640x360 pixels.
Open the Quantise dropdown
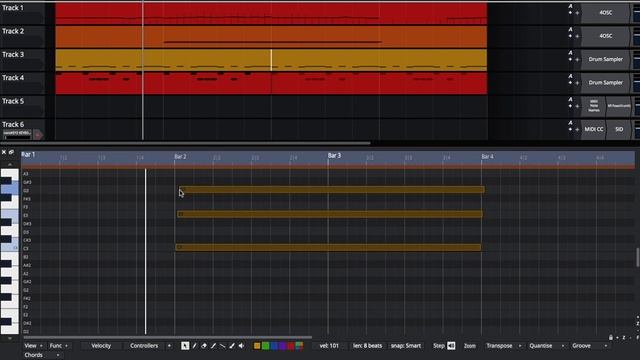pos(546,346)
